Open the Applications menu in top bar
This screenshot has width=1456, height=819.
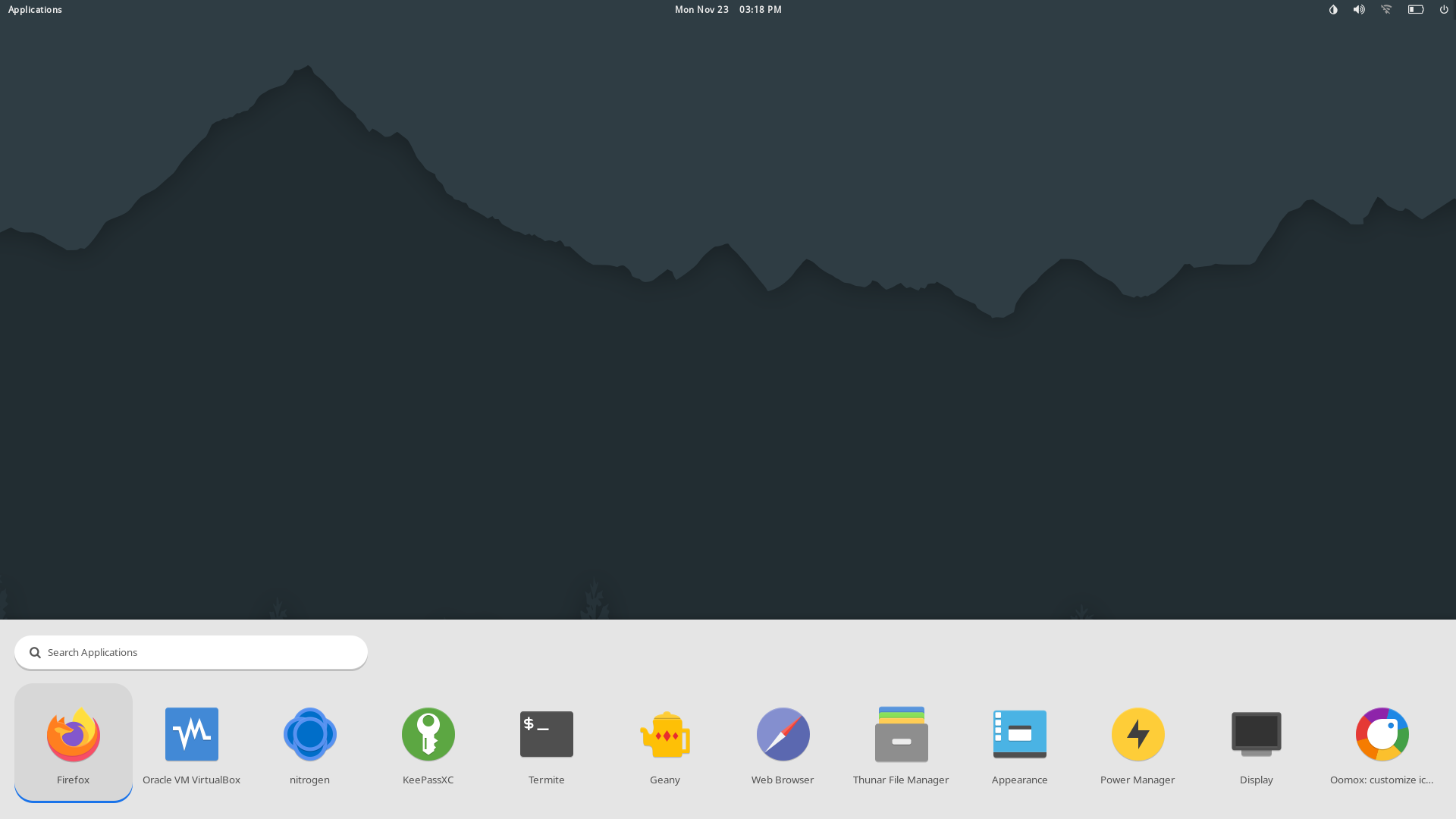(35, 10)
